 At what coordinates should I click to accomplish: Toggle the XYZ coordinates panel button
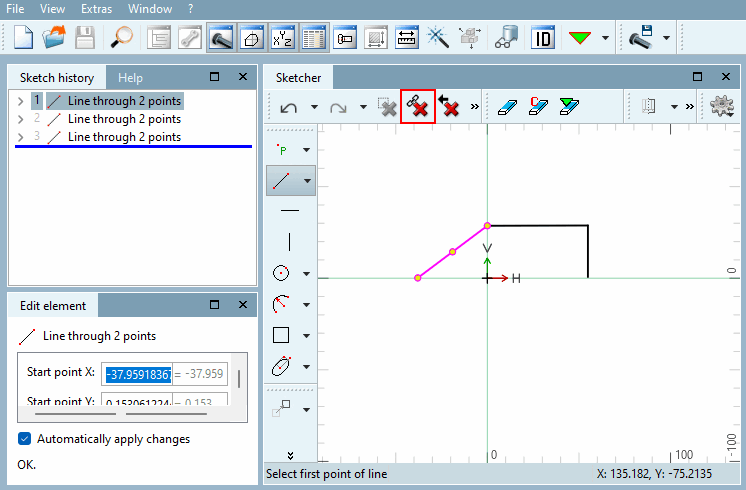coord(283,38)
